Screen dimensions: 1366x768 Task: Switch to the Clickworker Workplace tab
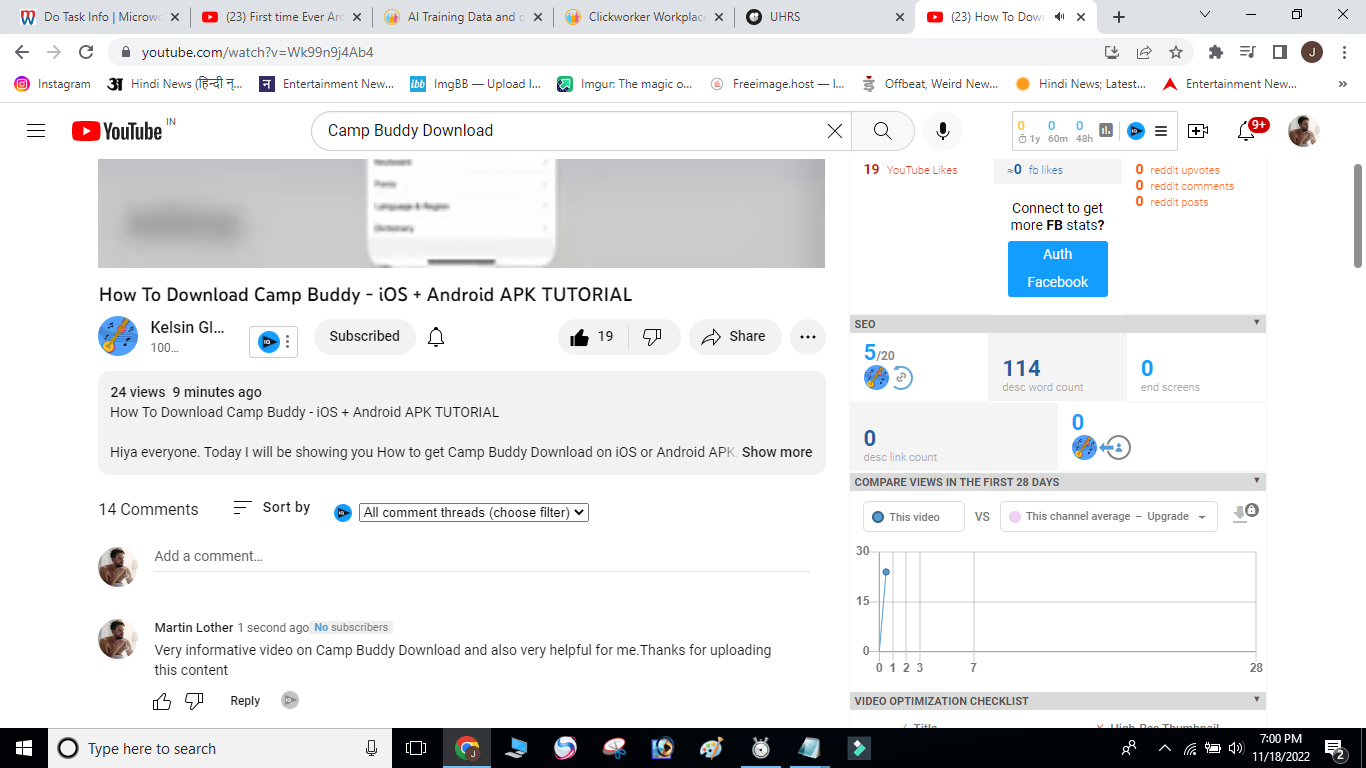[x=644, y=17]
